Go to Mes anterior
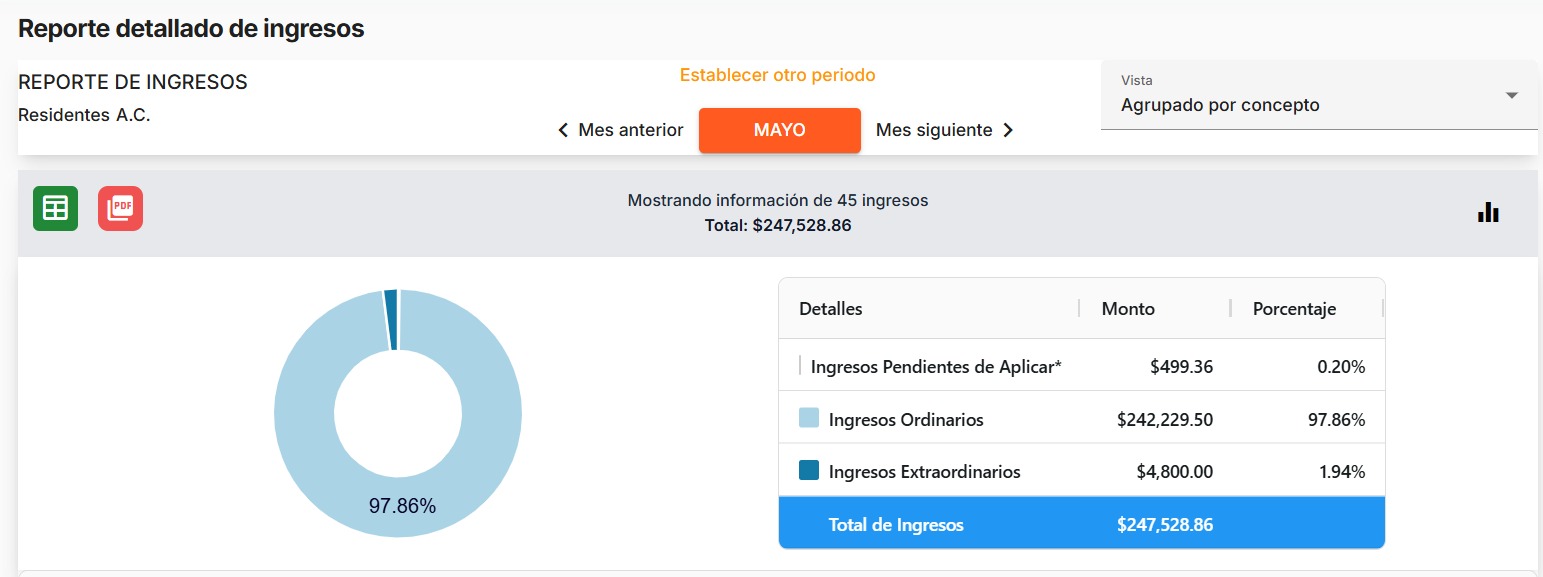This screenshot has width=1543, height=577. pos(630,131)
